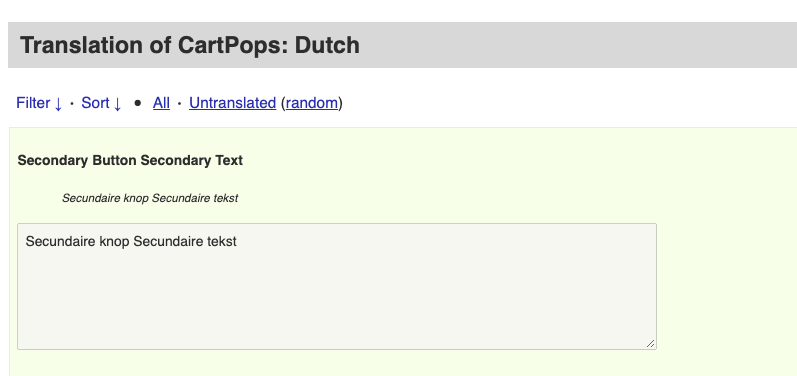Open the Untranslated strings list
The width and height of the screenshot is (797, 376).
point(232,103)
